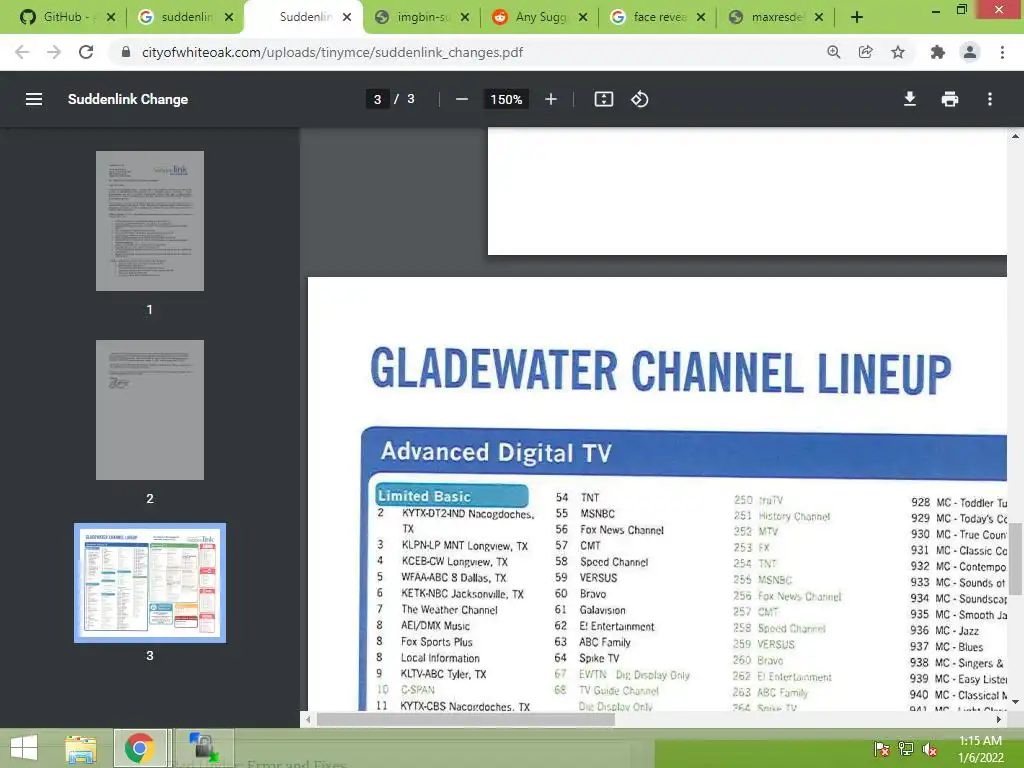Open the Extensions puzzle icon
The image size is (1024, 768).
[938, 52]
